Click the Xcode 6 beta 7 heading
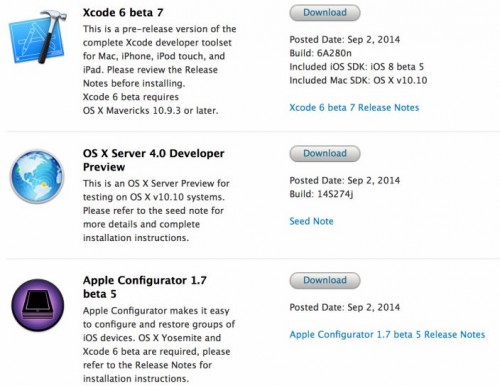Image resolution: width=500 pixels, height=386 pixels. click(123, 13)
